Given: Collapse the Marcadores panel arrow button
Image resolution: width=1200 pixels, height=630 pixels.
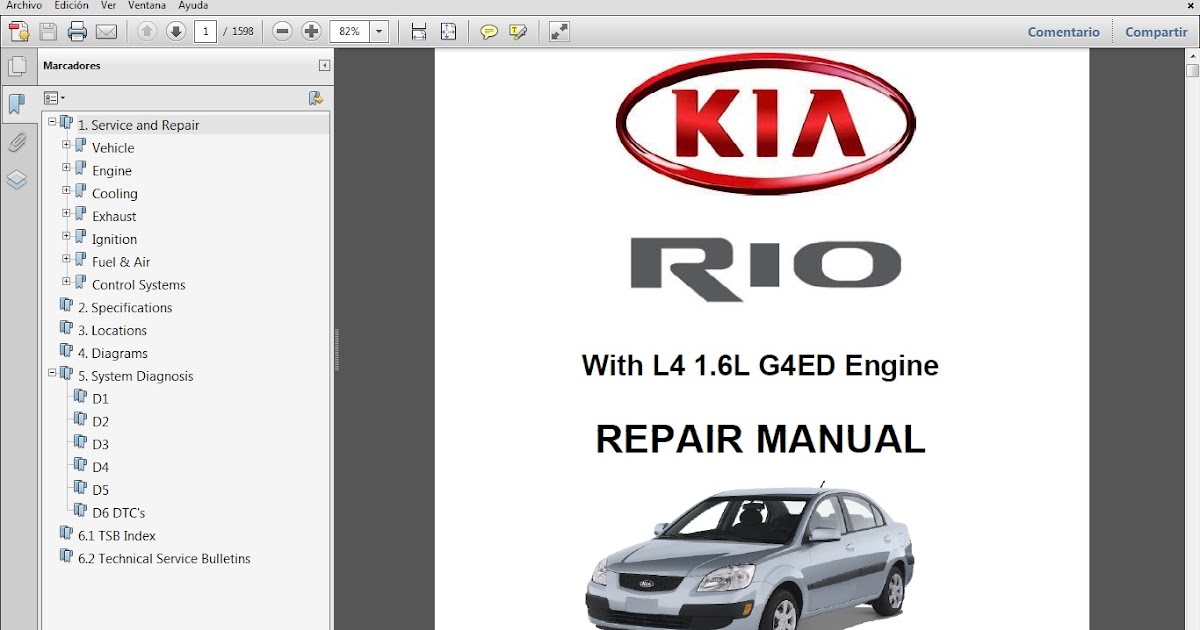Looking at the screenshot, I should (324, 66).
